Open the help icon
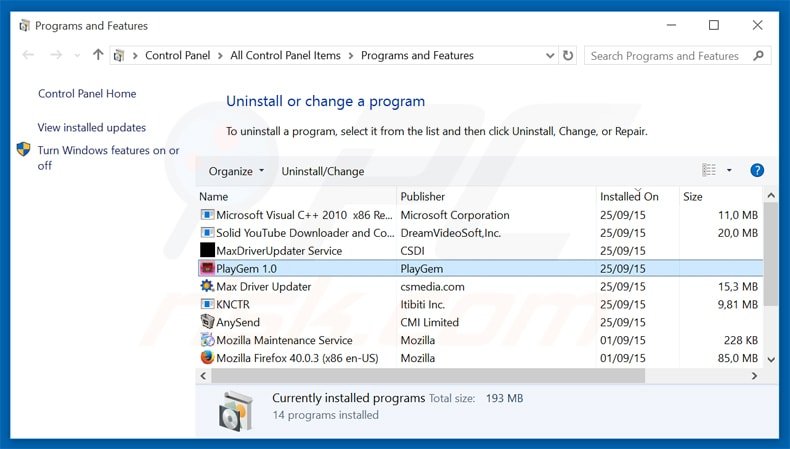This screenshot has height=449, width=790. 757,170
